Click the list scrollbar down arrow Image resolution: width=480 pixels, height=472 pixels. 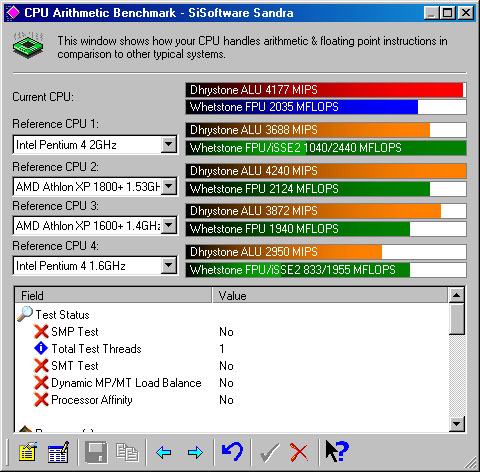pos(456,424)
